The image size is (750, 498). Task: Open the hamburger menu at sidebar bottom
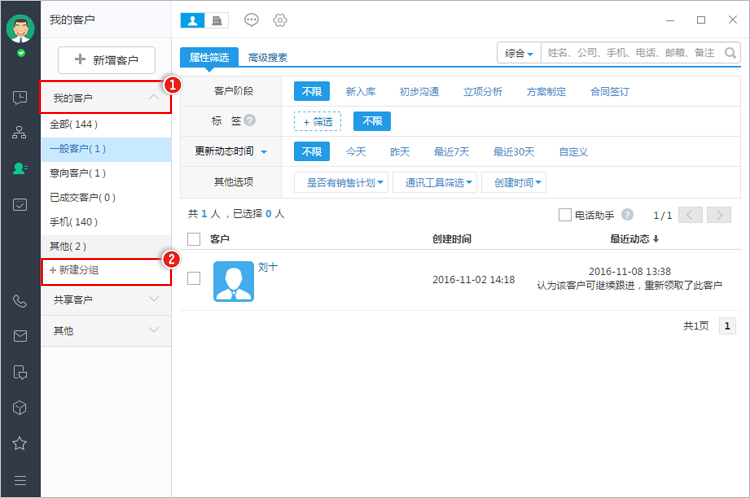[20, 480]
